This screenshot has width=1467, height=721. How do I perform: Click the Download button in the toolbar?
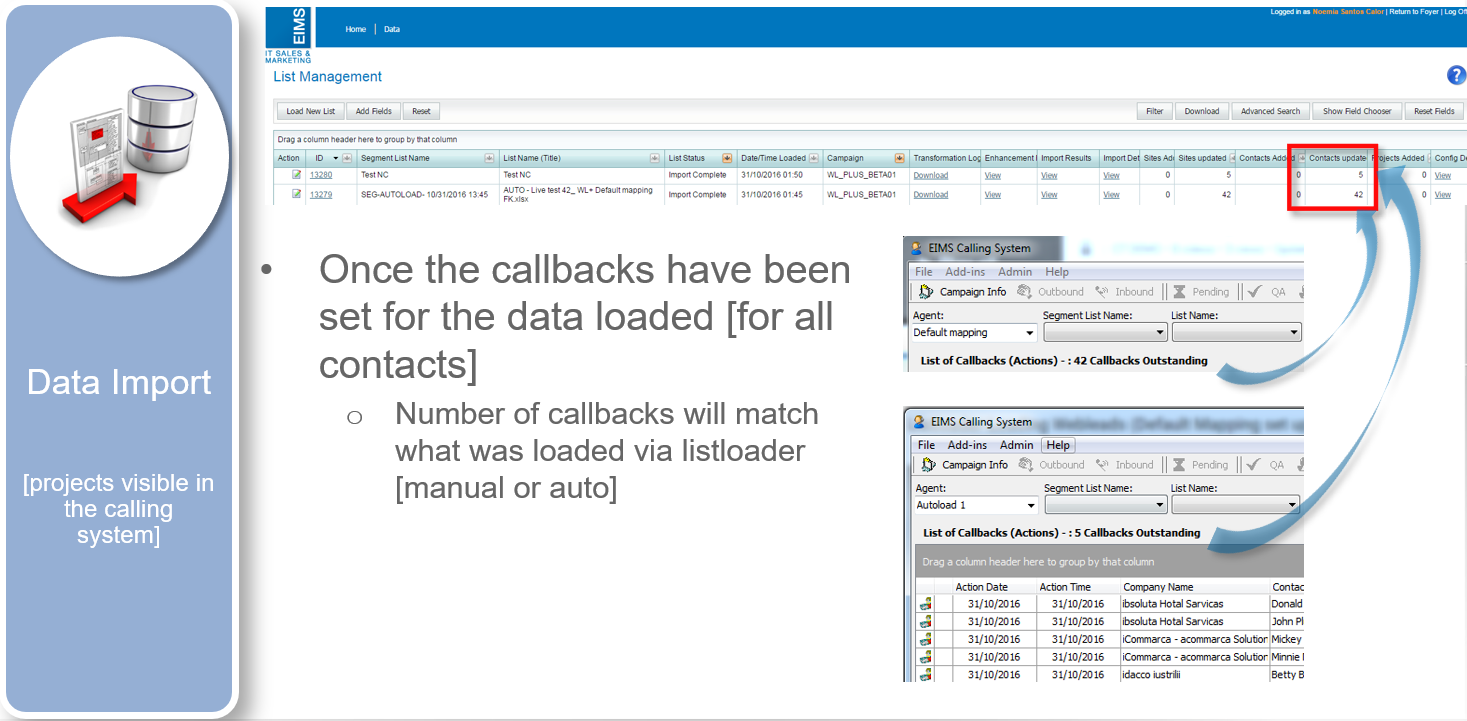pyautogui.click(x=1202, y=111)
